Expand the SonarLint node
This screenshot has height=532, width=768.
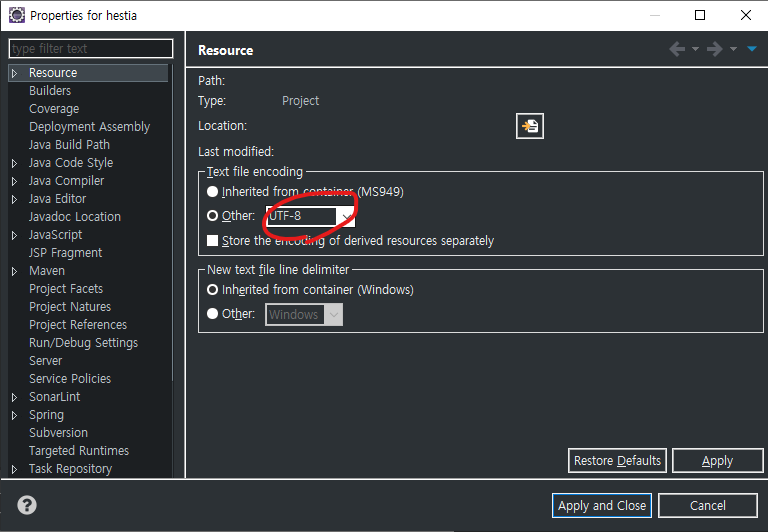click(15, 397)
